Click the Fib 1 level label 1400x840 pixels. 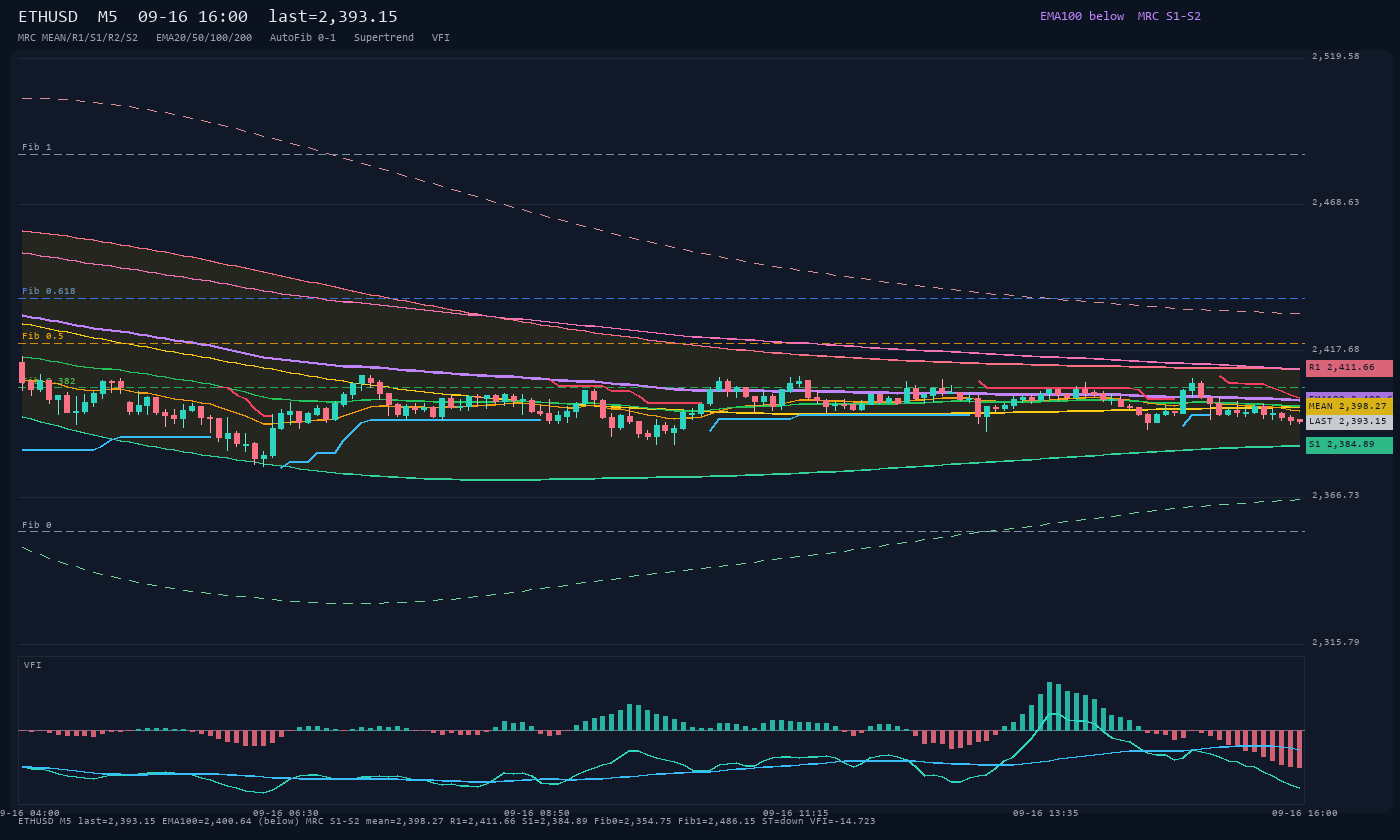pyautogui.click(x=37, y=147)
